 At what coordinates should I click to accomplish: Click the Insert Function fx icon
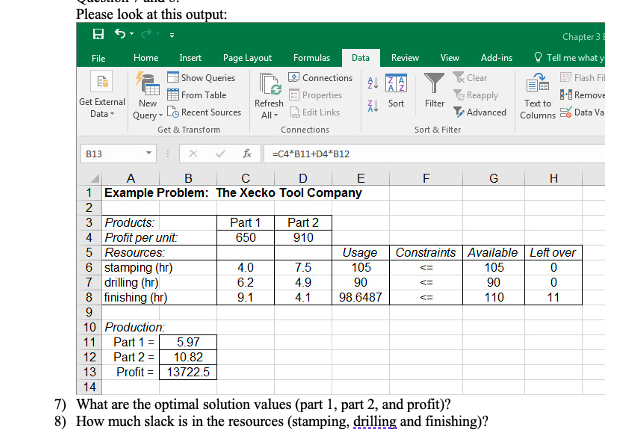(247, 154)
